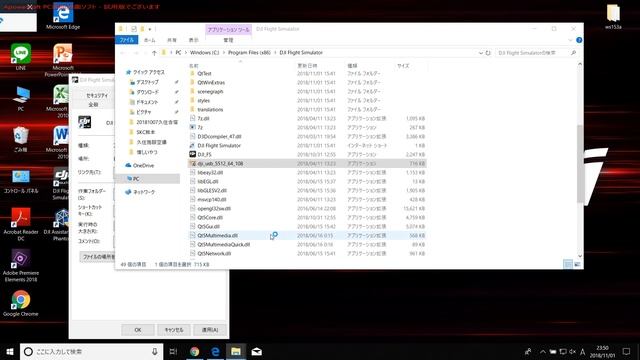Select the PC desktop icon
This screenshot has width=640, height=360.
pos(21,99)
